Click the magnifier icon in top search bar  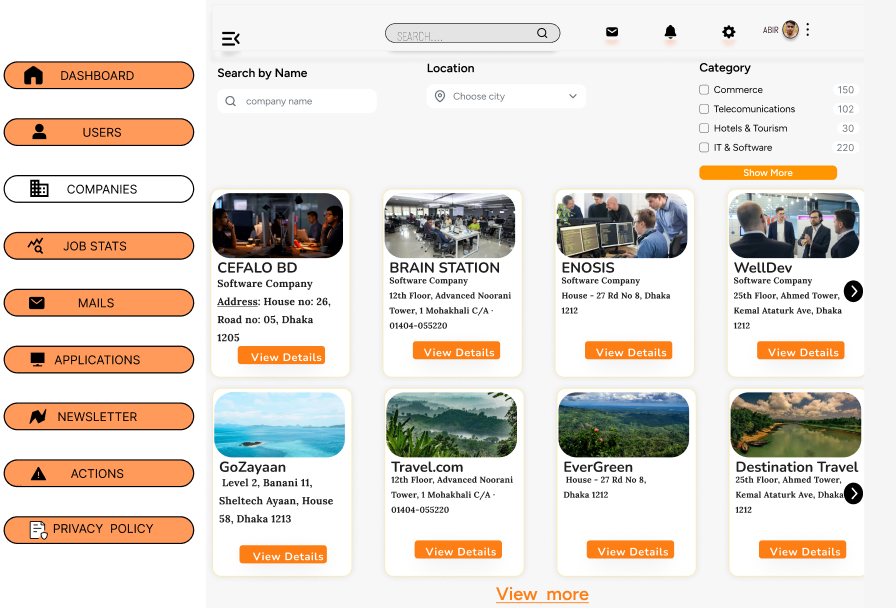click(x=542, y=33)
